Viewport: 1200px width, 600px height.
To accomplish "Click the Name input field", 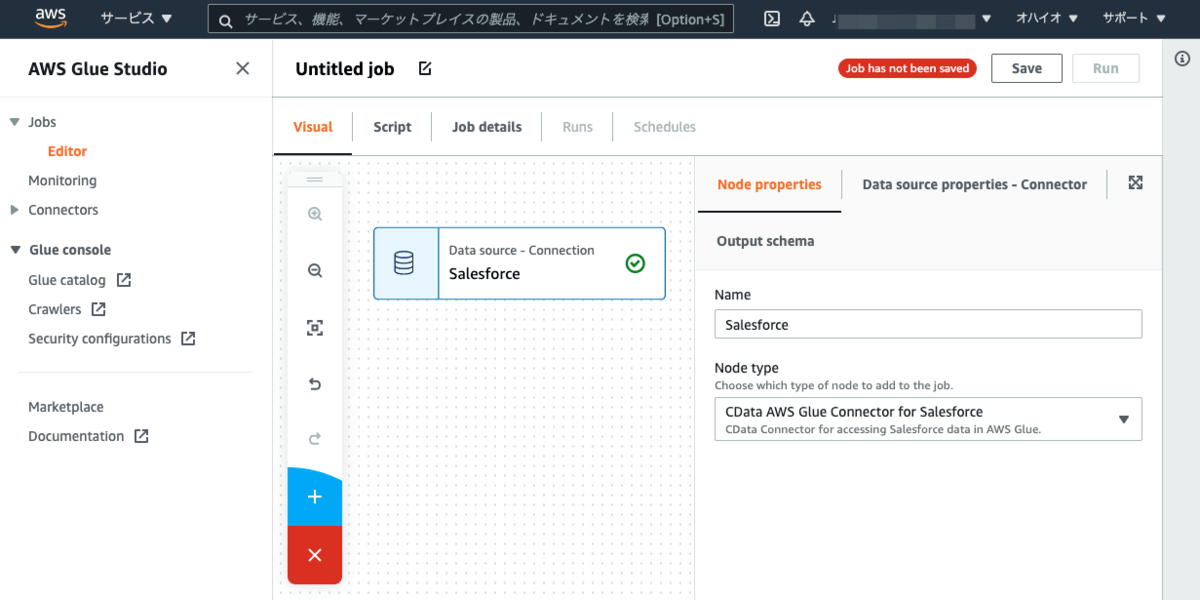I will tap(928, 324).
